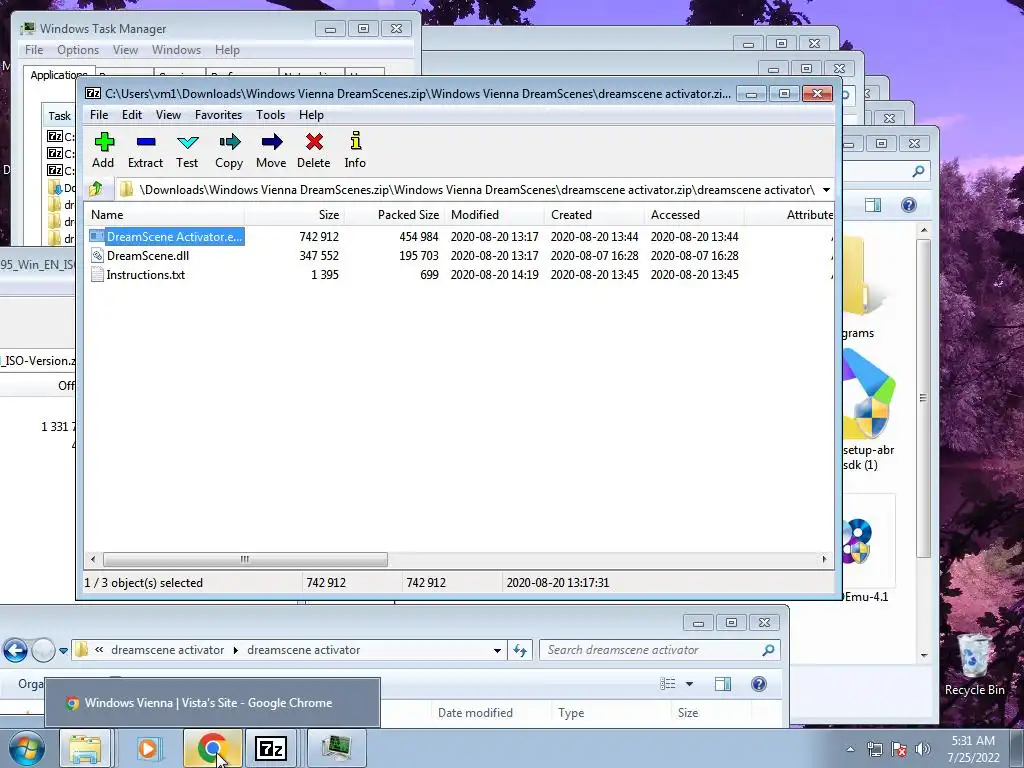
Task: Select the DreamScene.dll file name
Action: pos(148,255)
